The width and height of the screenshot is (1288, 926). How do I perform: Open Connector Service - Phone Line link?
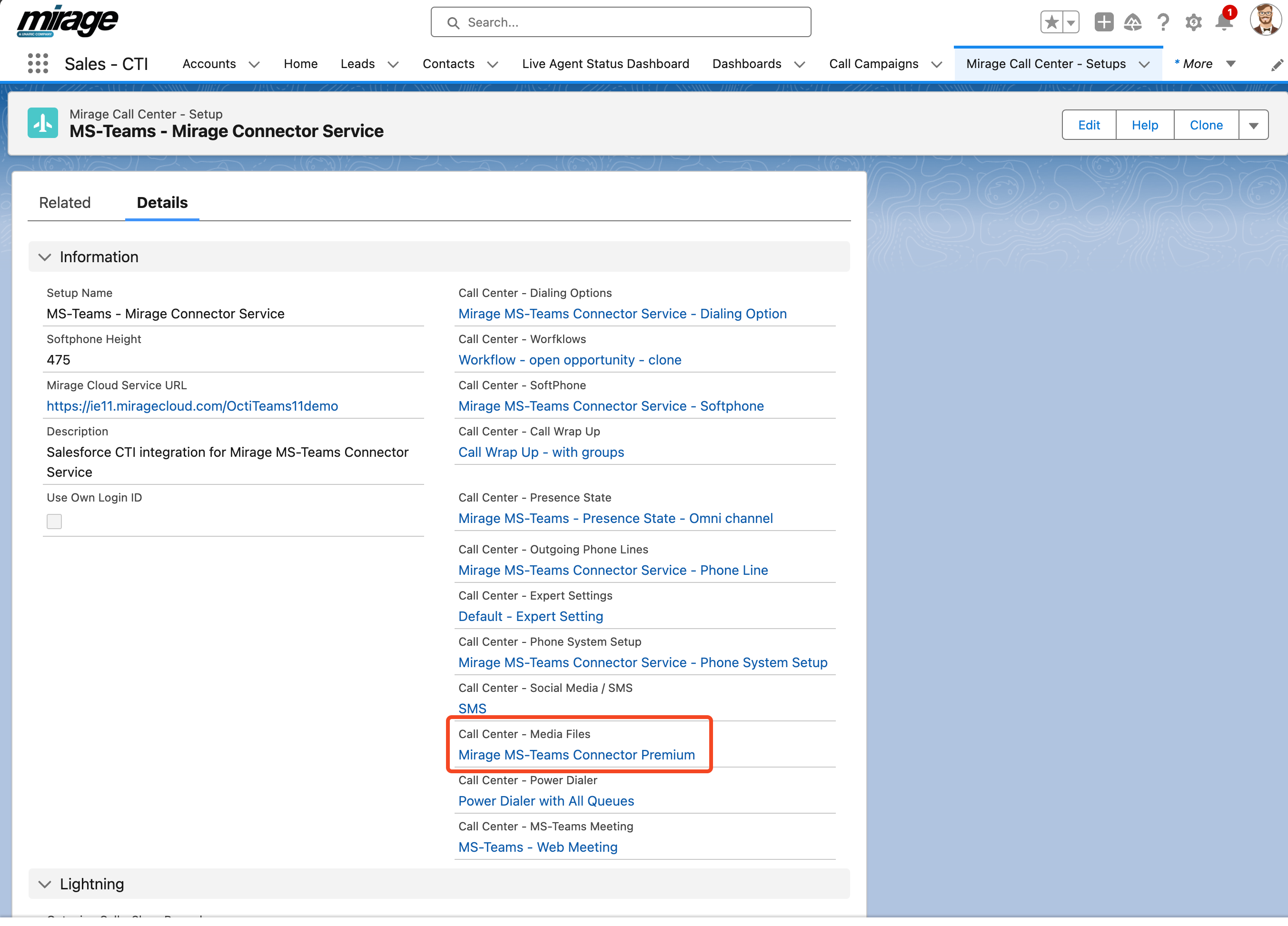pos(613,570)
